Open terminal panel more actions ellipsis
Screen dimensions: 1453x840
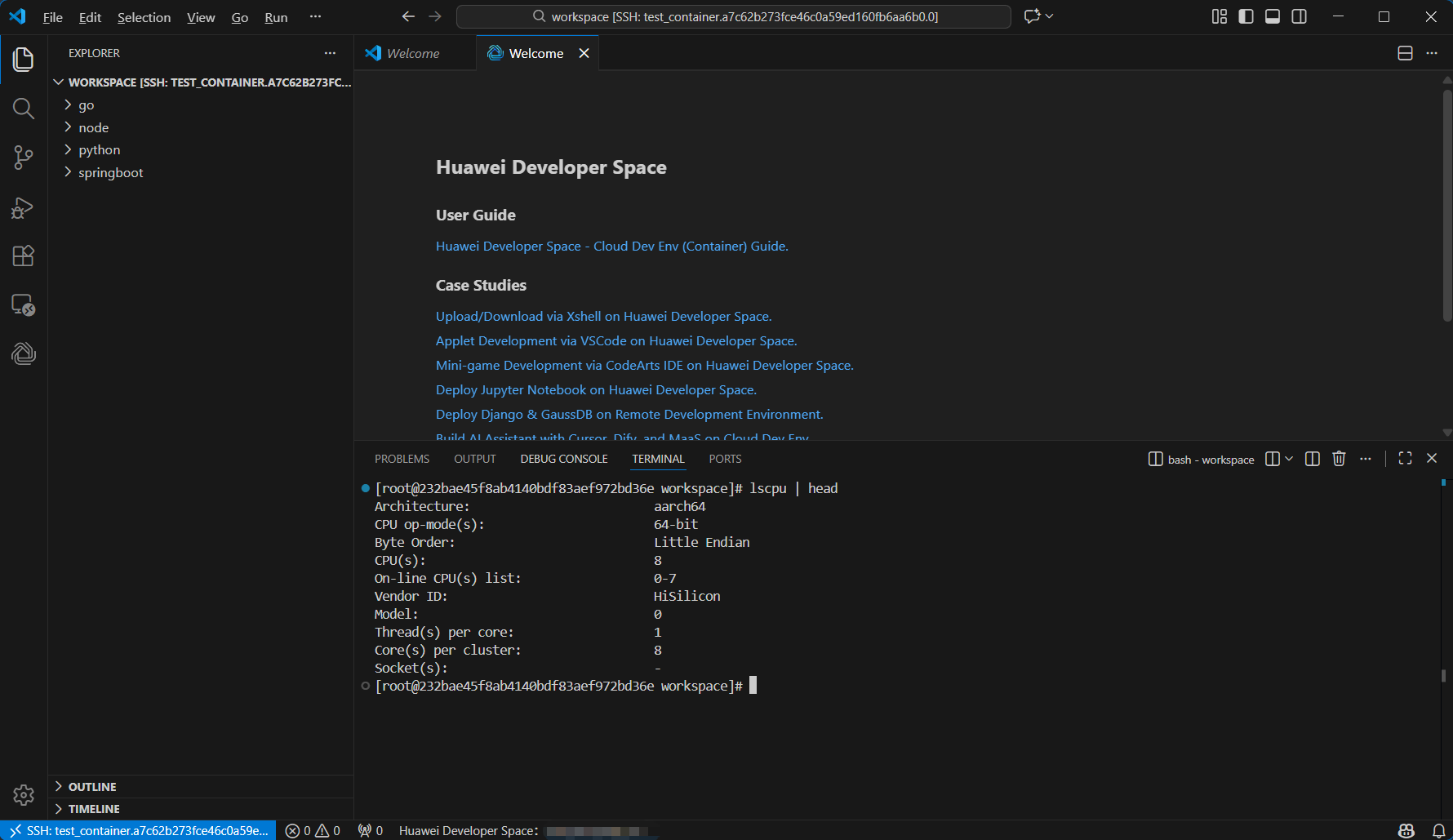tap(1366, 459)
